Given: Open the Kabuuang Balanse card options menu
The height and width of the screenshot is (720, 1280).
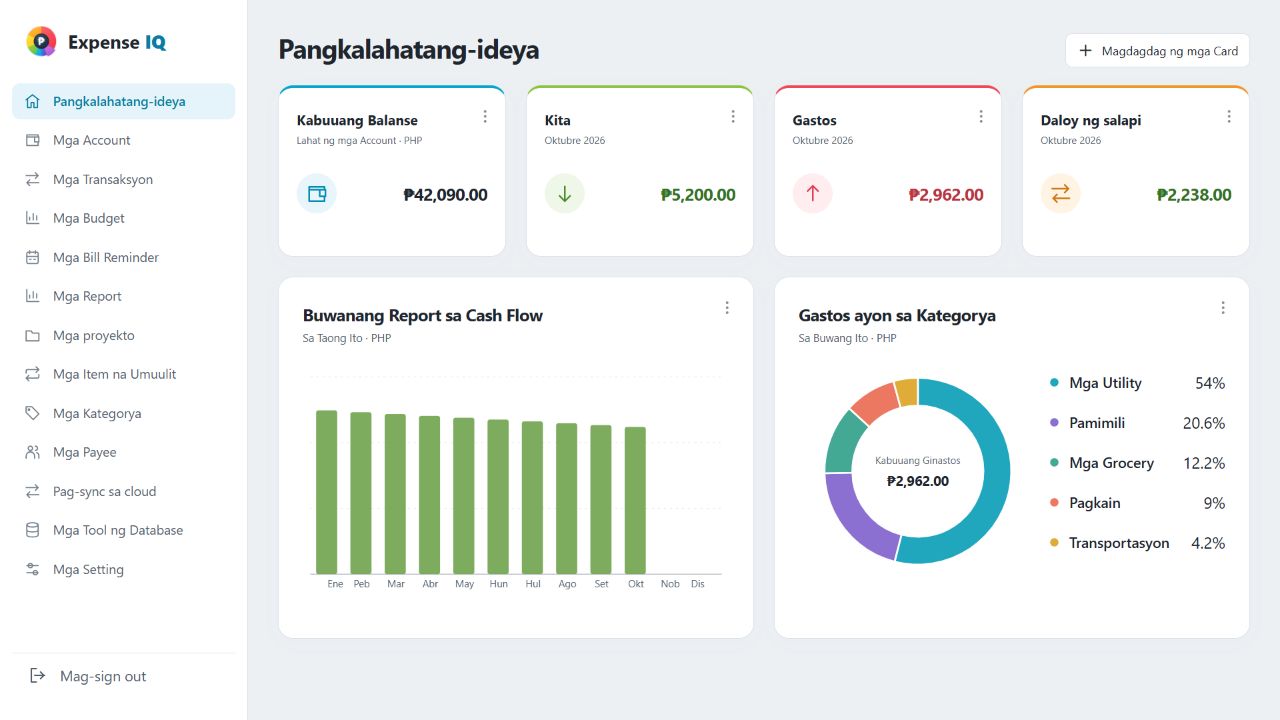Looking at the screenshot, I should point(485,116).
